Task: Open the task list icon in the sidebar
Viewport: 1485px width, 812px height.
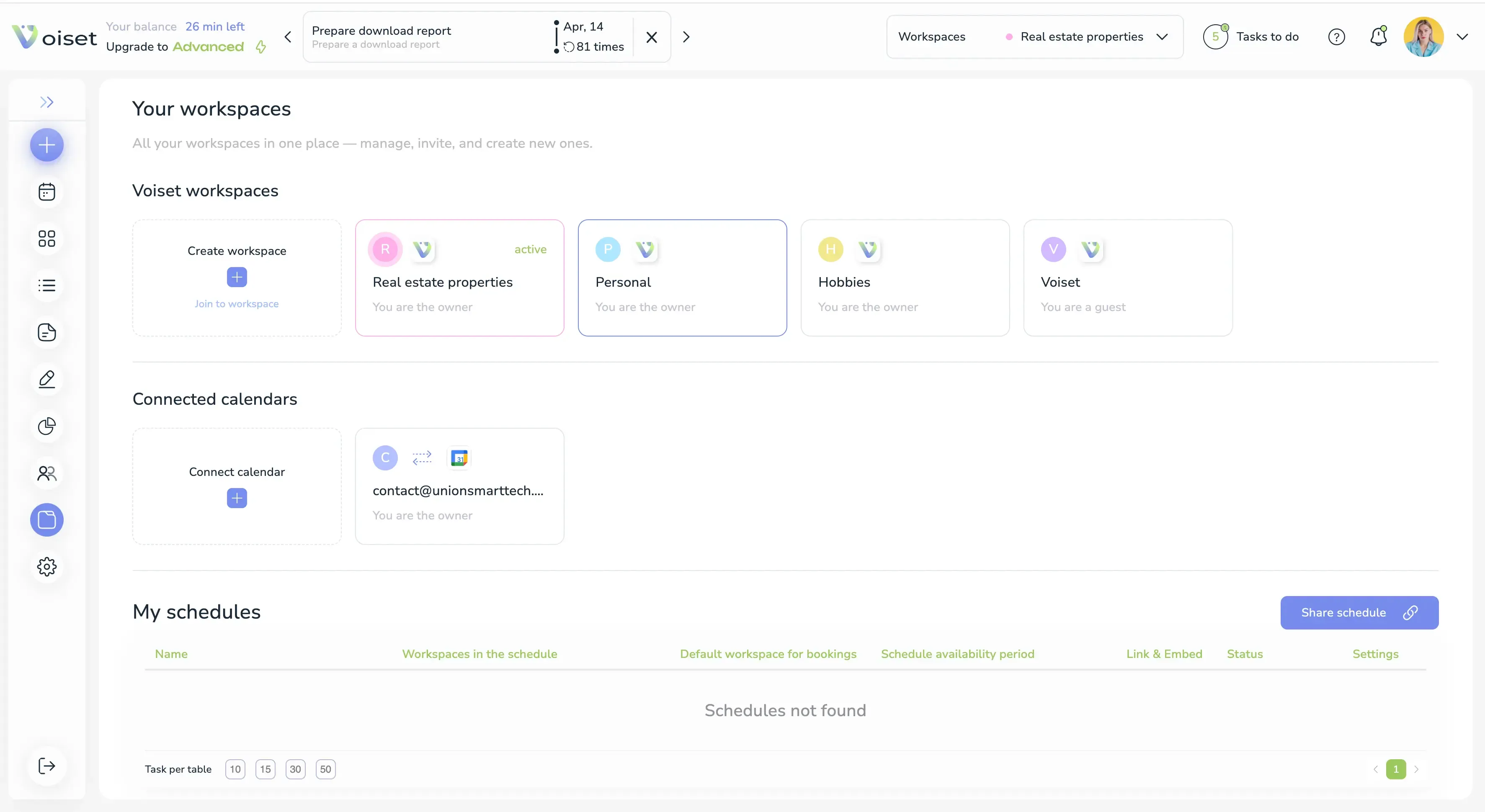Action: pos(46,285)
